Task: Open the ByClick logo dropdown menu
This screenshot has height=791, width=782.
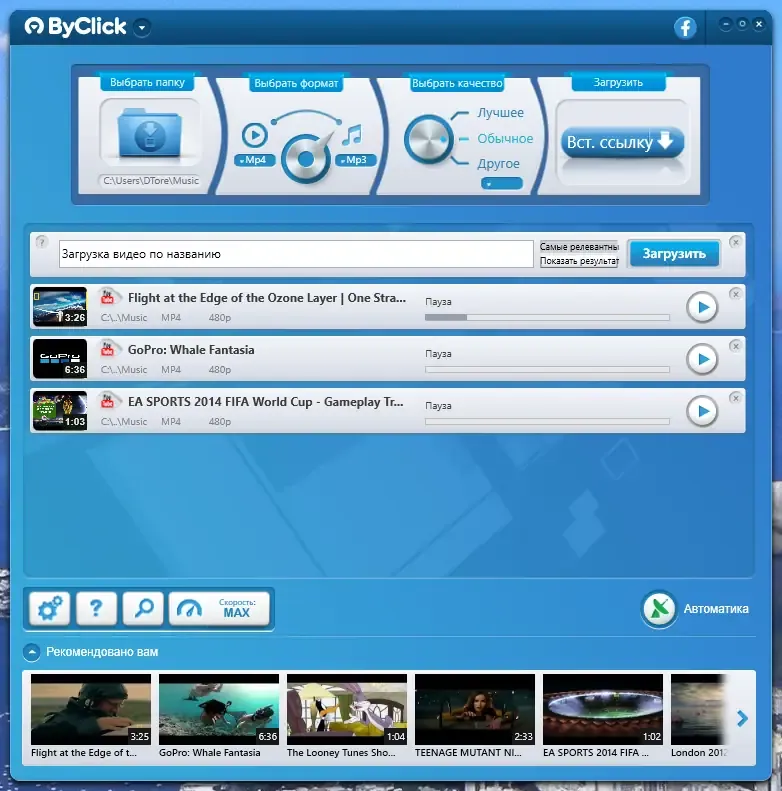Action: click(x=142, y=27)
